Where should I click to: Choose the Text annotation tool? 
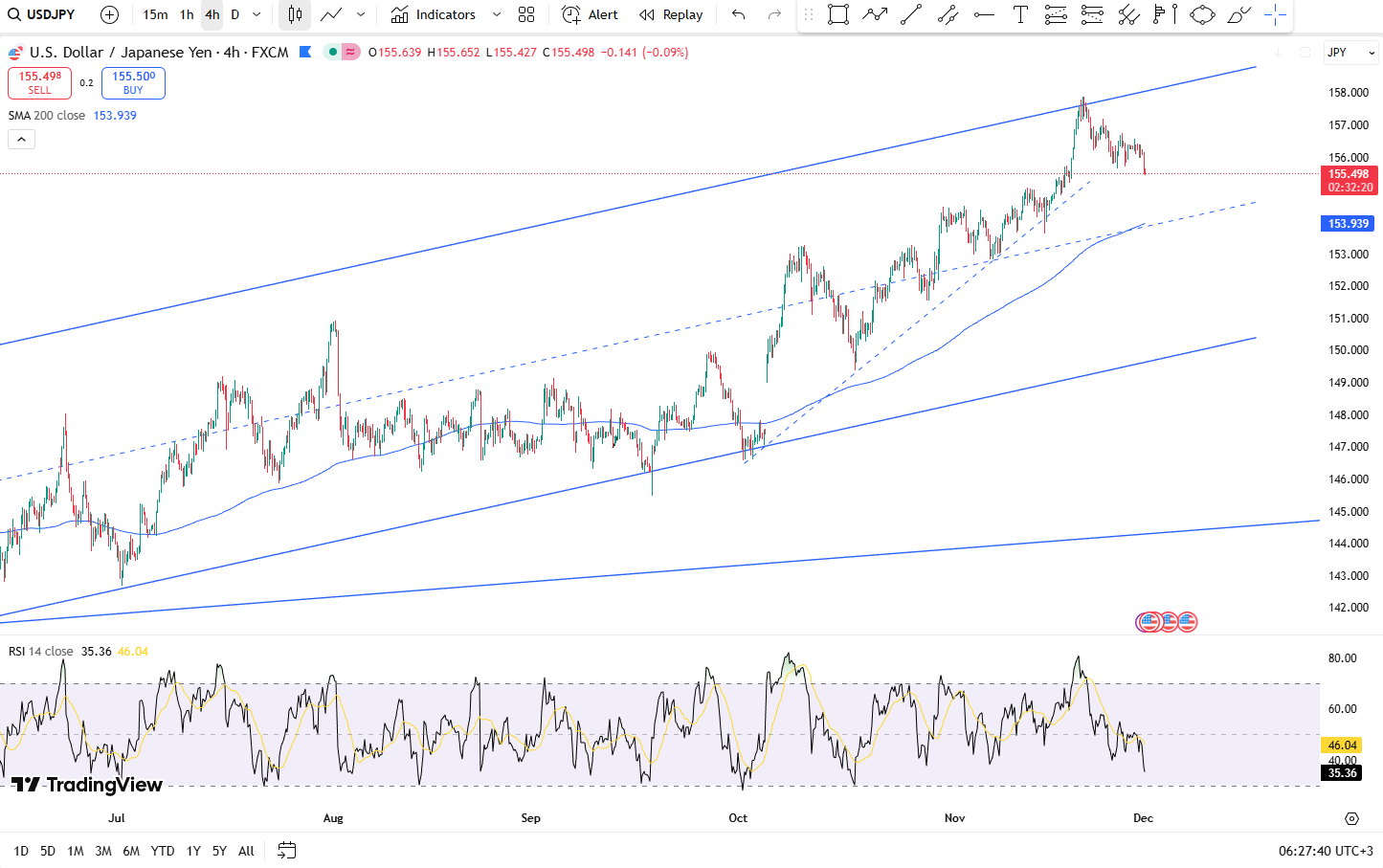coord(1020,14)
